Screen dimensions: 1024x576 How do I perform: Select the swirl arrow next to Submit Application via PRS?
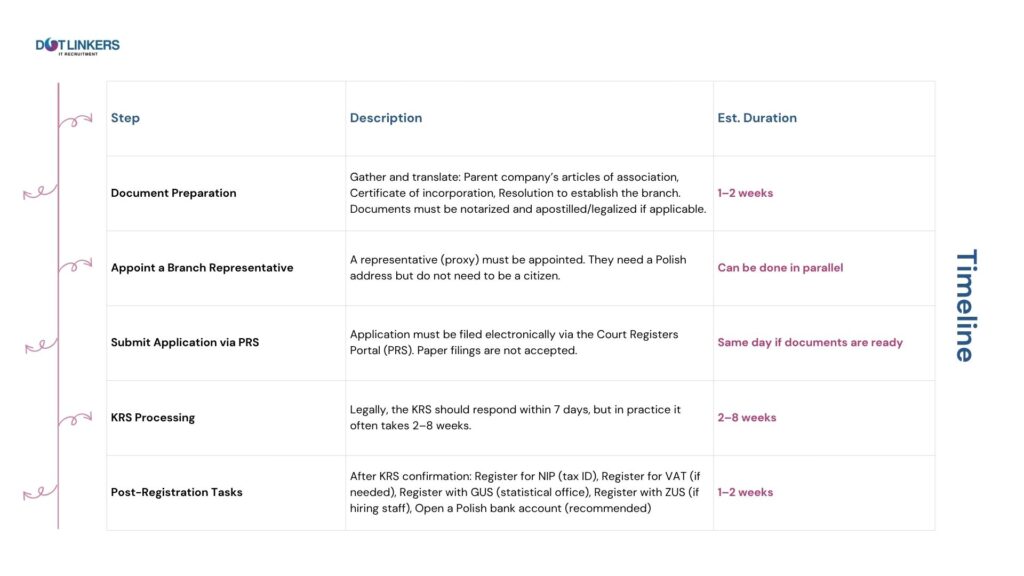(41, 345)
